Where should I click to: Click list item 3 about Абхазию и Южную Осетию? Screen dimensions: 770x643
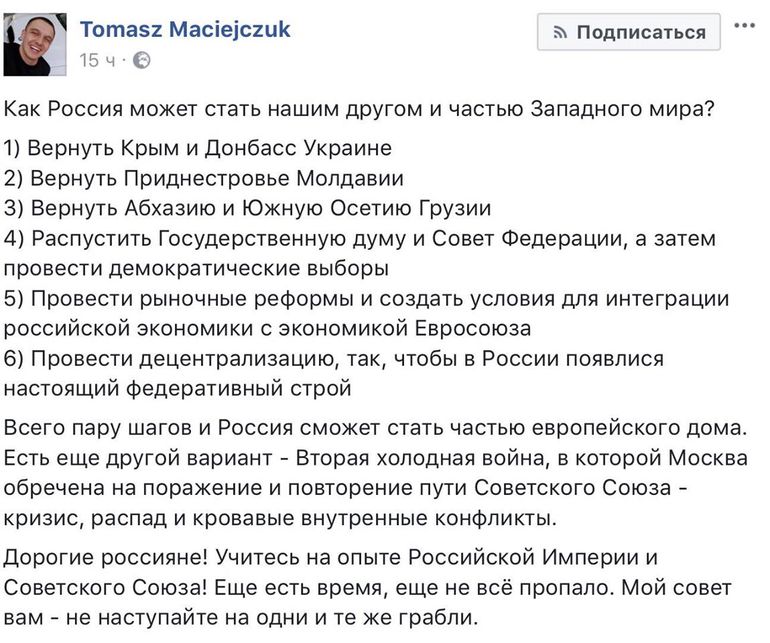tap(248, 209)
